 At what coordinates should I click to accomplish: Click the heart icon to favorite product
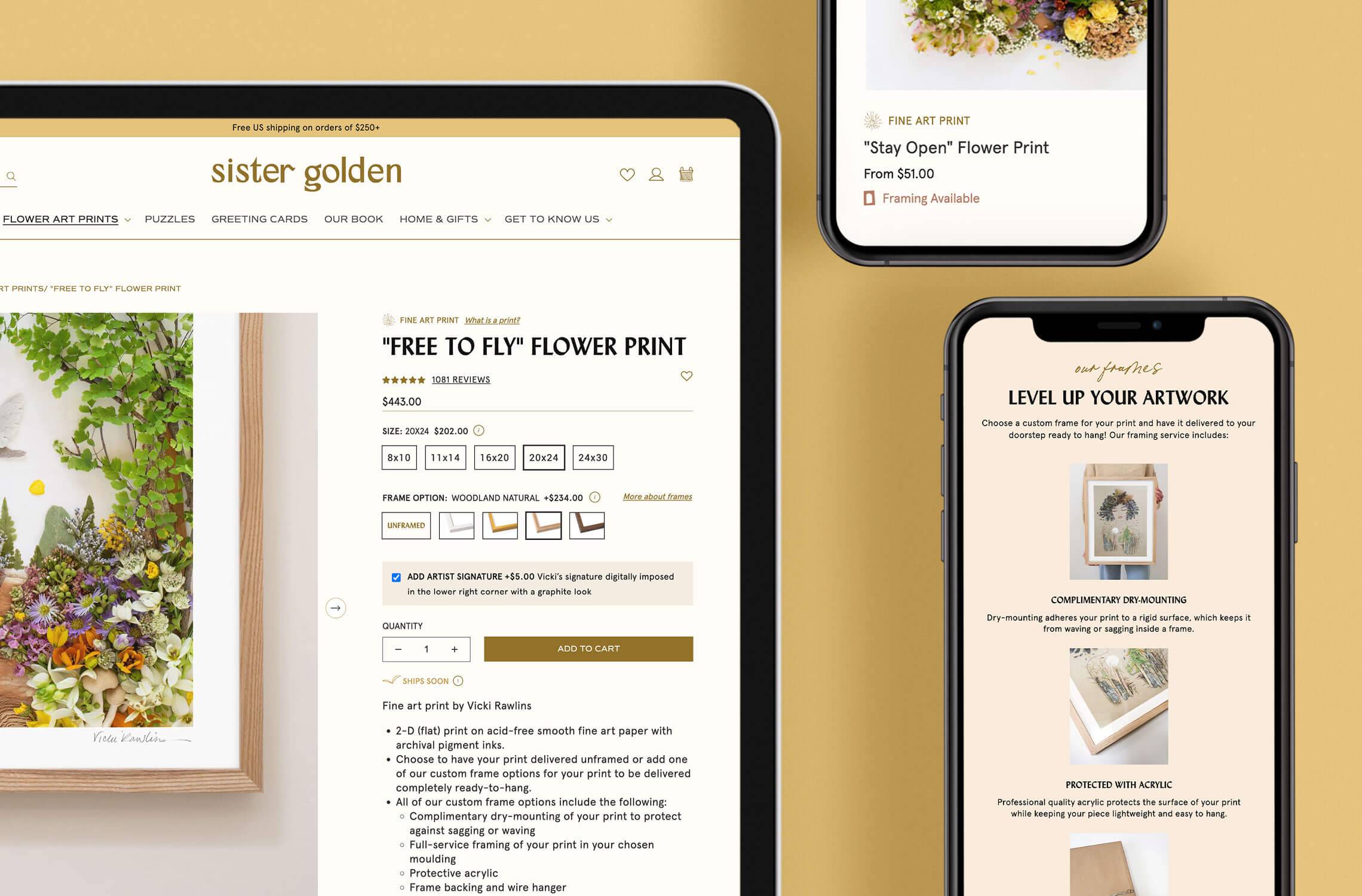click(x=685, y=376)
